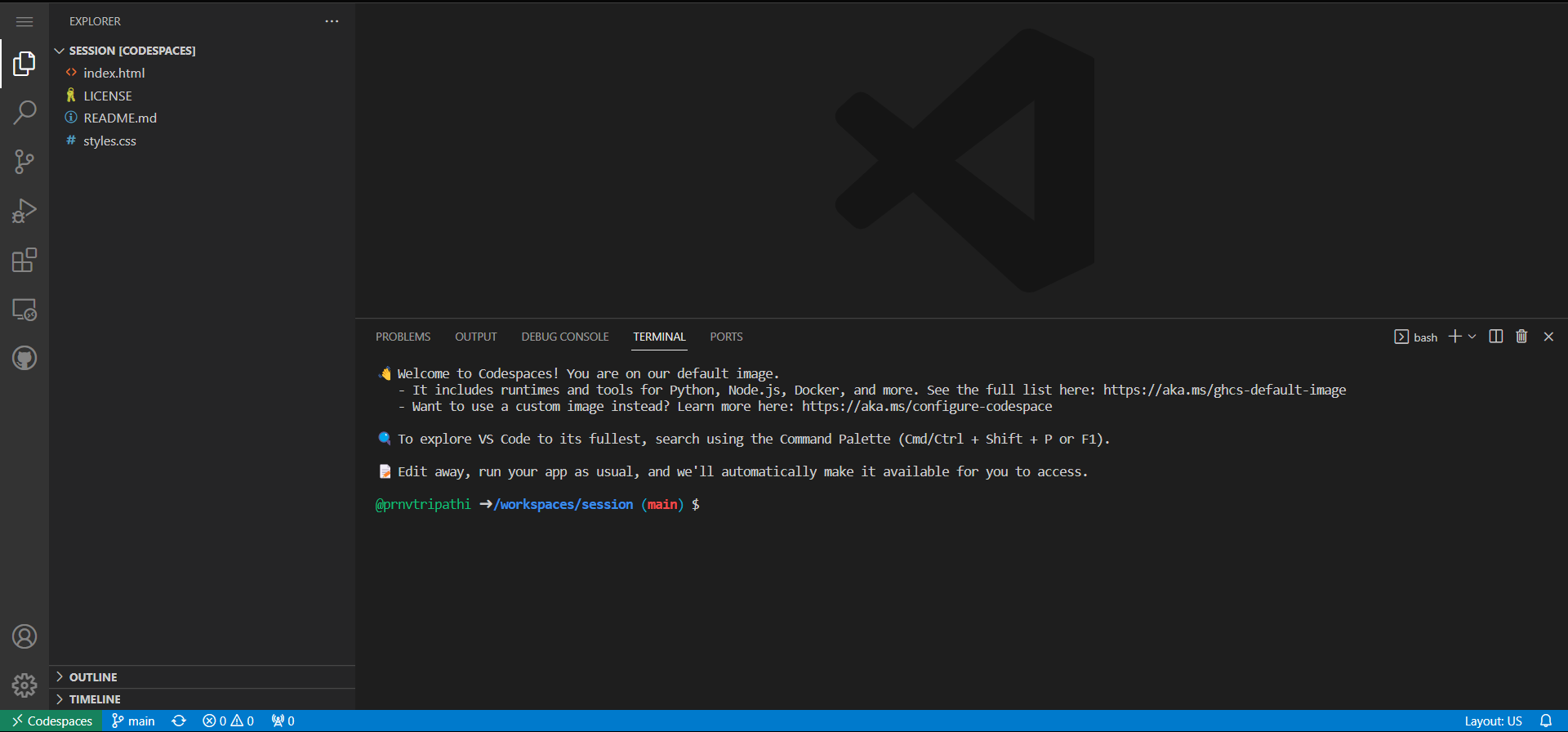
Task: Open the Extensions view
Action: [x=24, y=260]
